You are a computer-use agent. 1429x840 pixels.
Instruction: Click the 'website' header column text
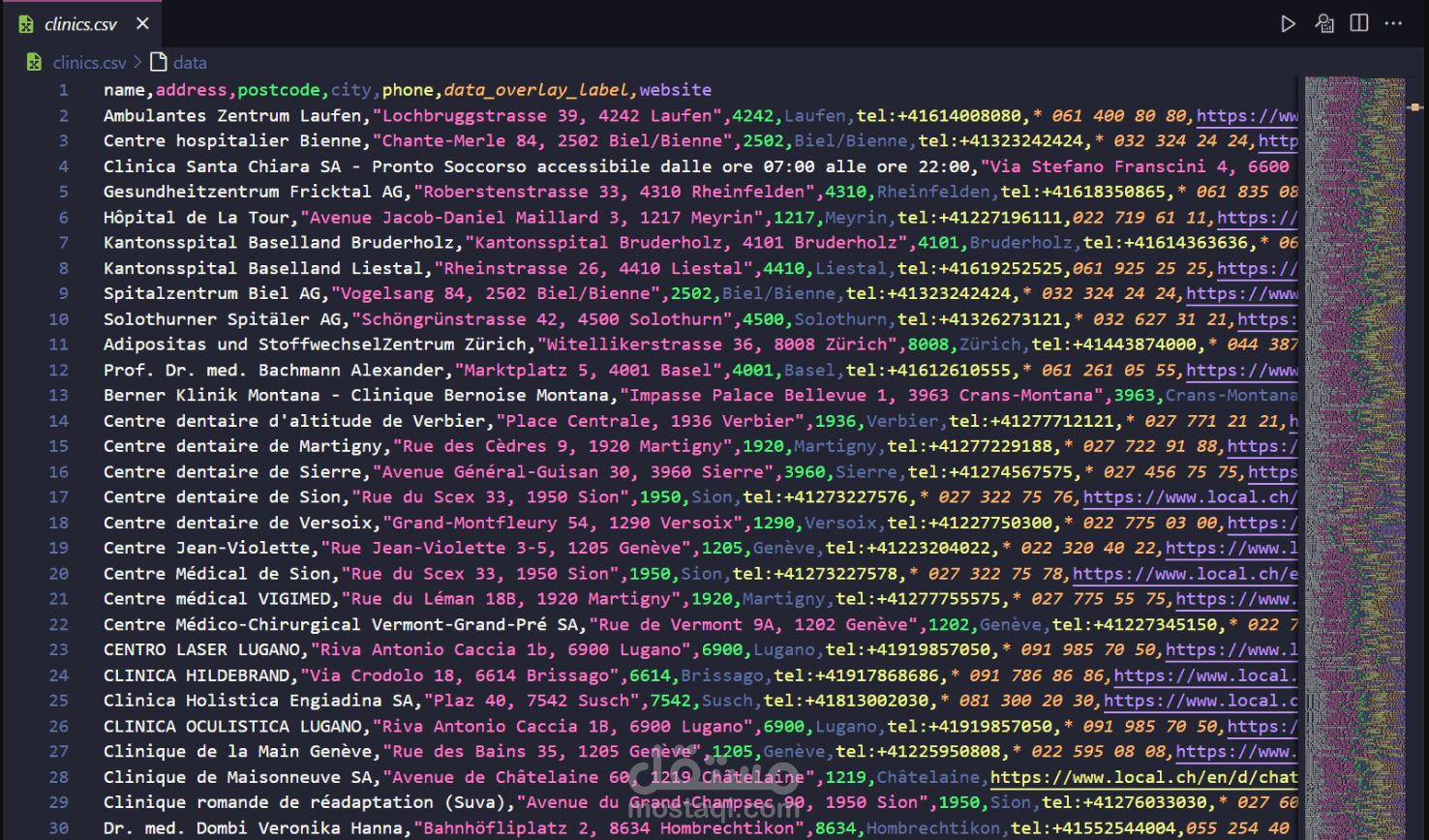coord(676,90)
